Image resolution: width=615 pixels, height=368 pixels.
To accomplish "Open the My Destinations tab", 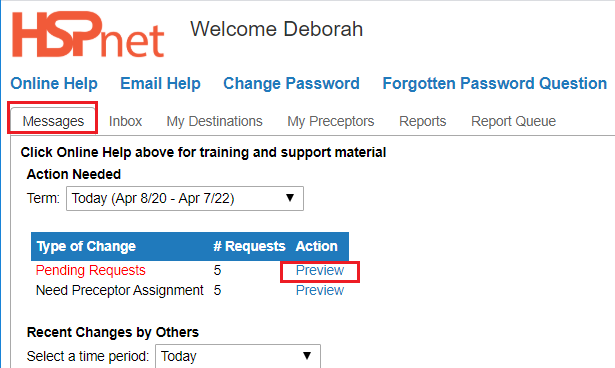I will (214, 121).
